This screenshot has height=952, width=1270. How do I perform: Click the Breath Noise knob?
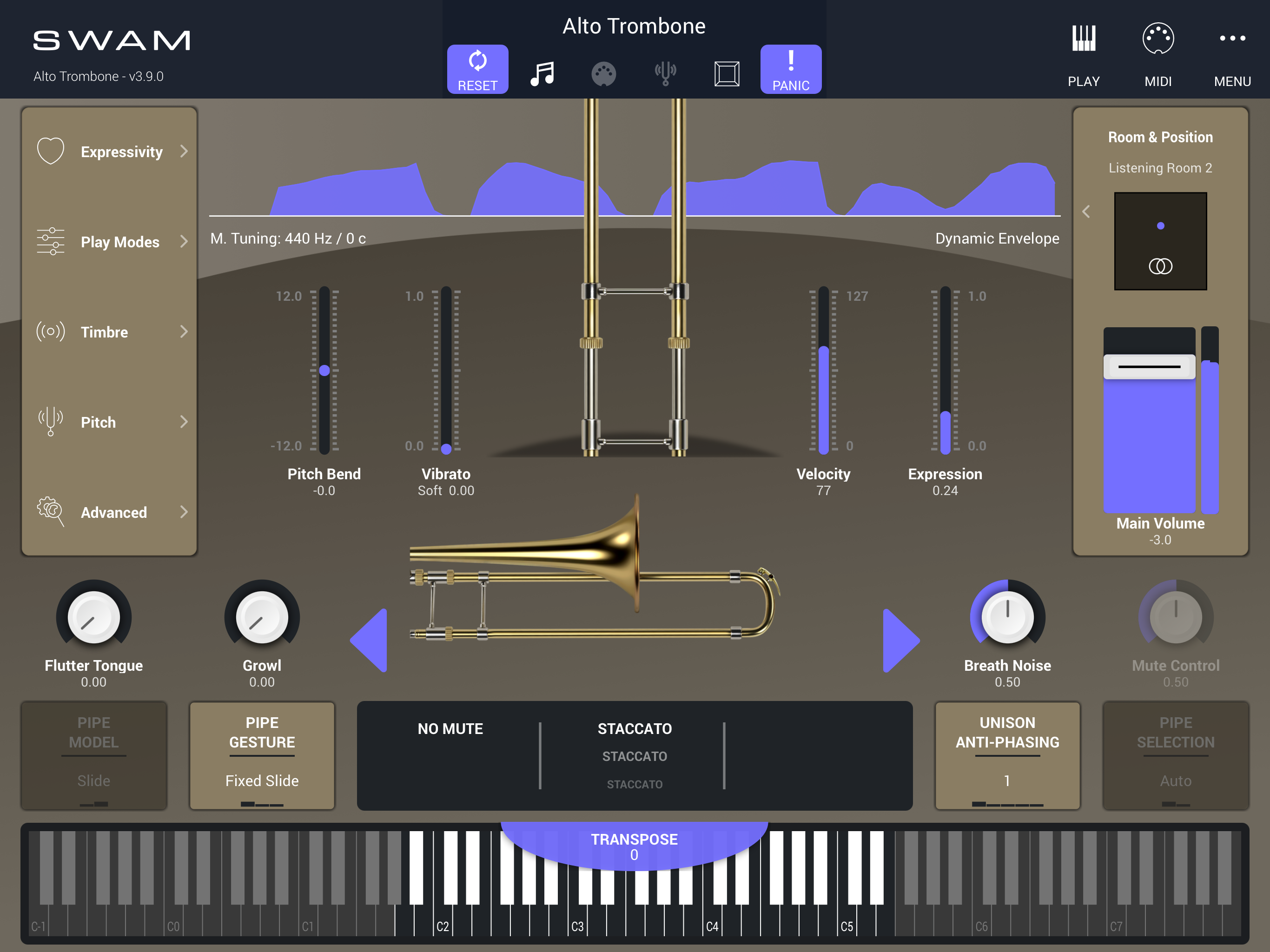click(1008, 617)
